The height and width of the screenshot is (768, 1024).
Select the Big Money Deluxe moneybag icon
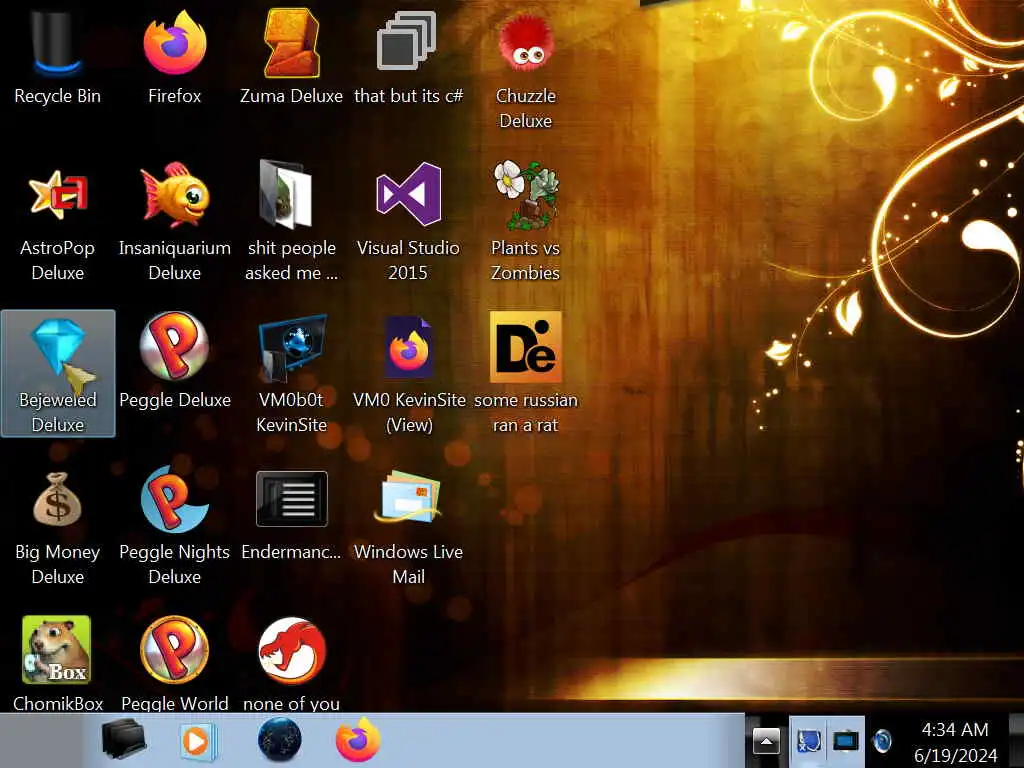(x=57, y=500)
